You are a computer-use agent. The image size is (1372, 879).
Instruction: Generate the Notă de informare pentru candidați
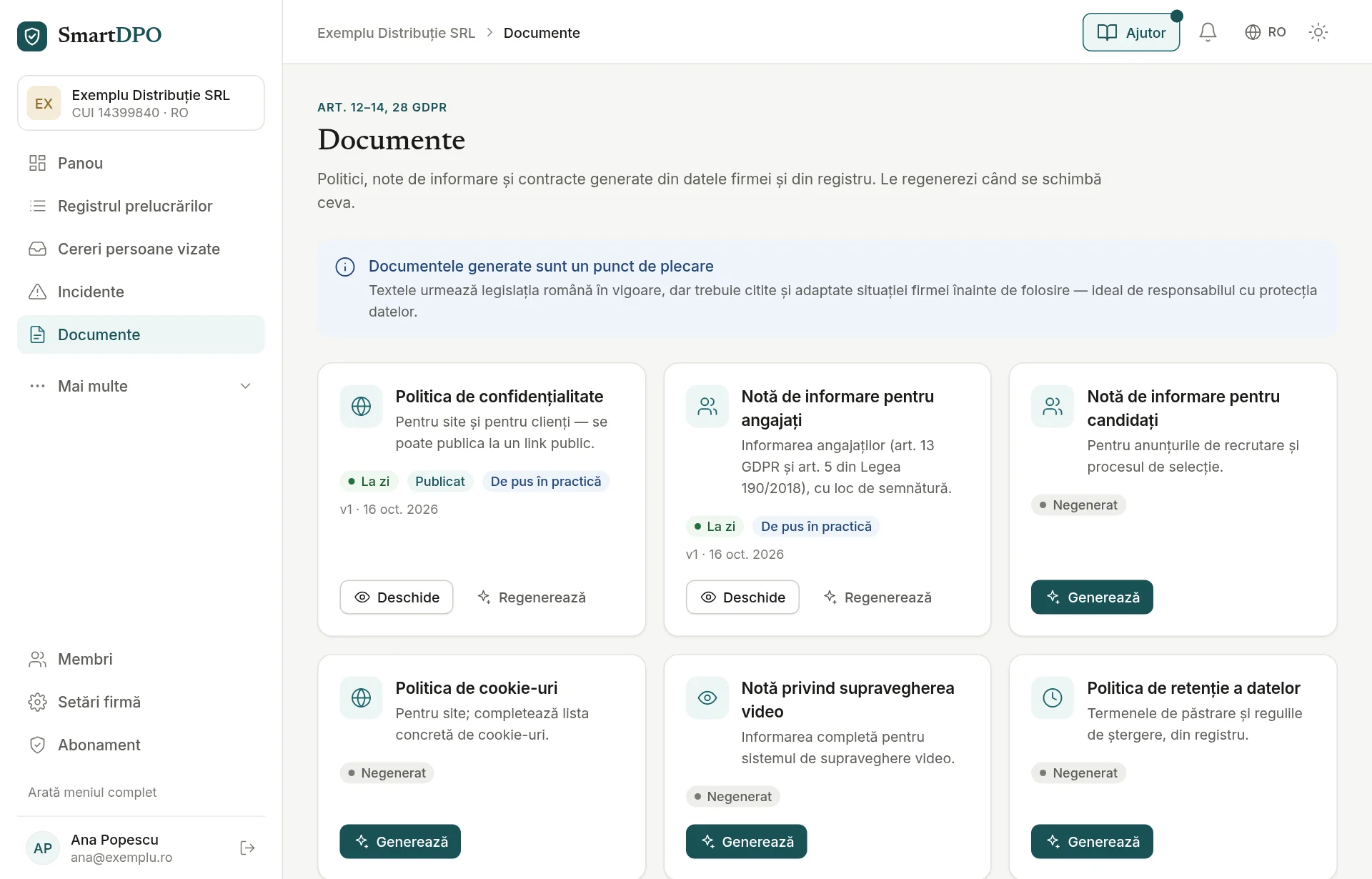(1092, 597)
